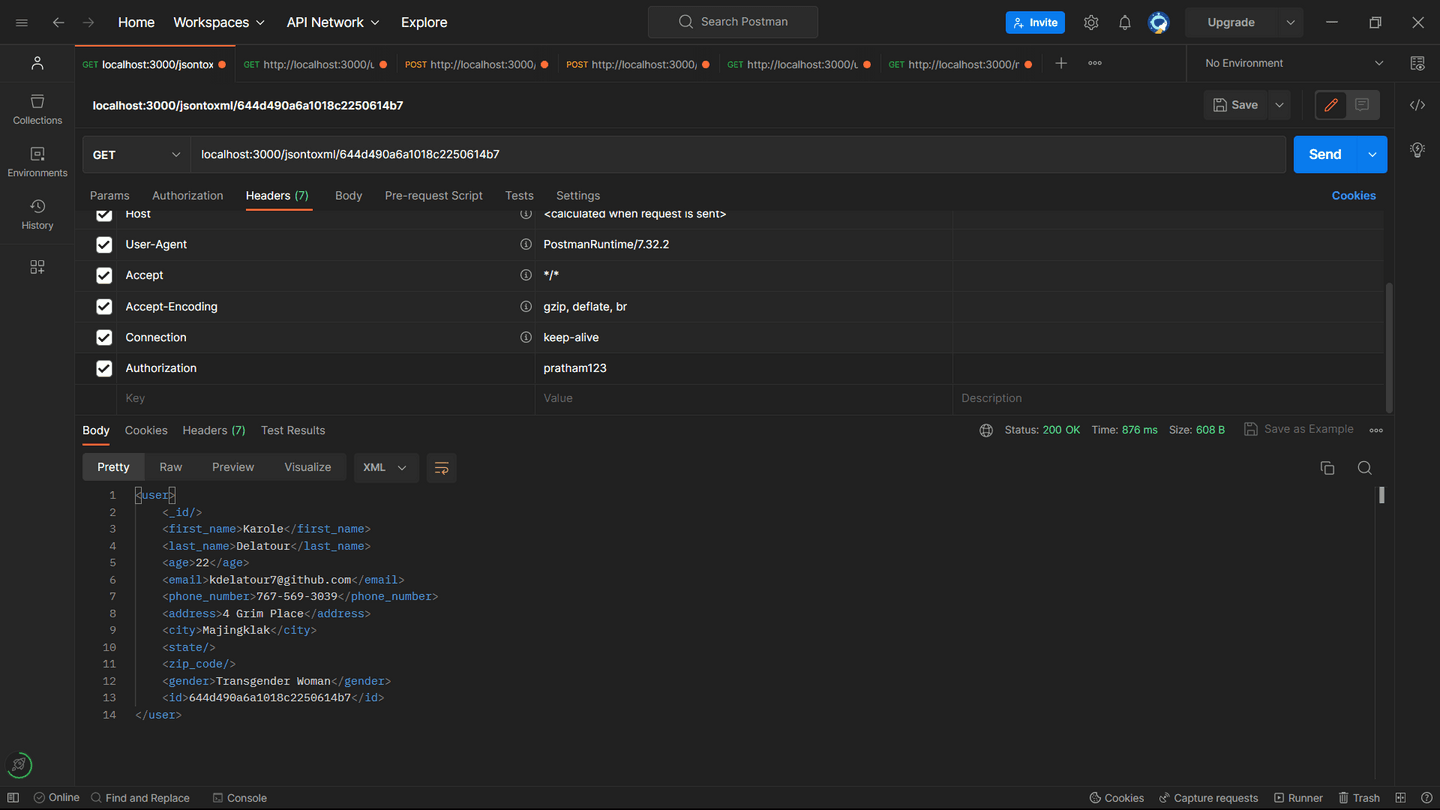Image resolution: width=1440 pixels, height=810 pixels.
Task: Uncheck the User-Agent header checkbox
Action: click(x=104, y=245)
